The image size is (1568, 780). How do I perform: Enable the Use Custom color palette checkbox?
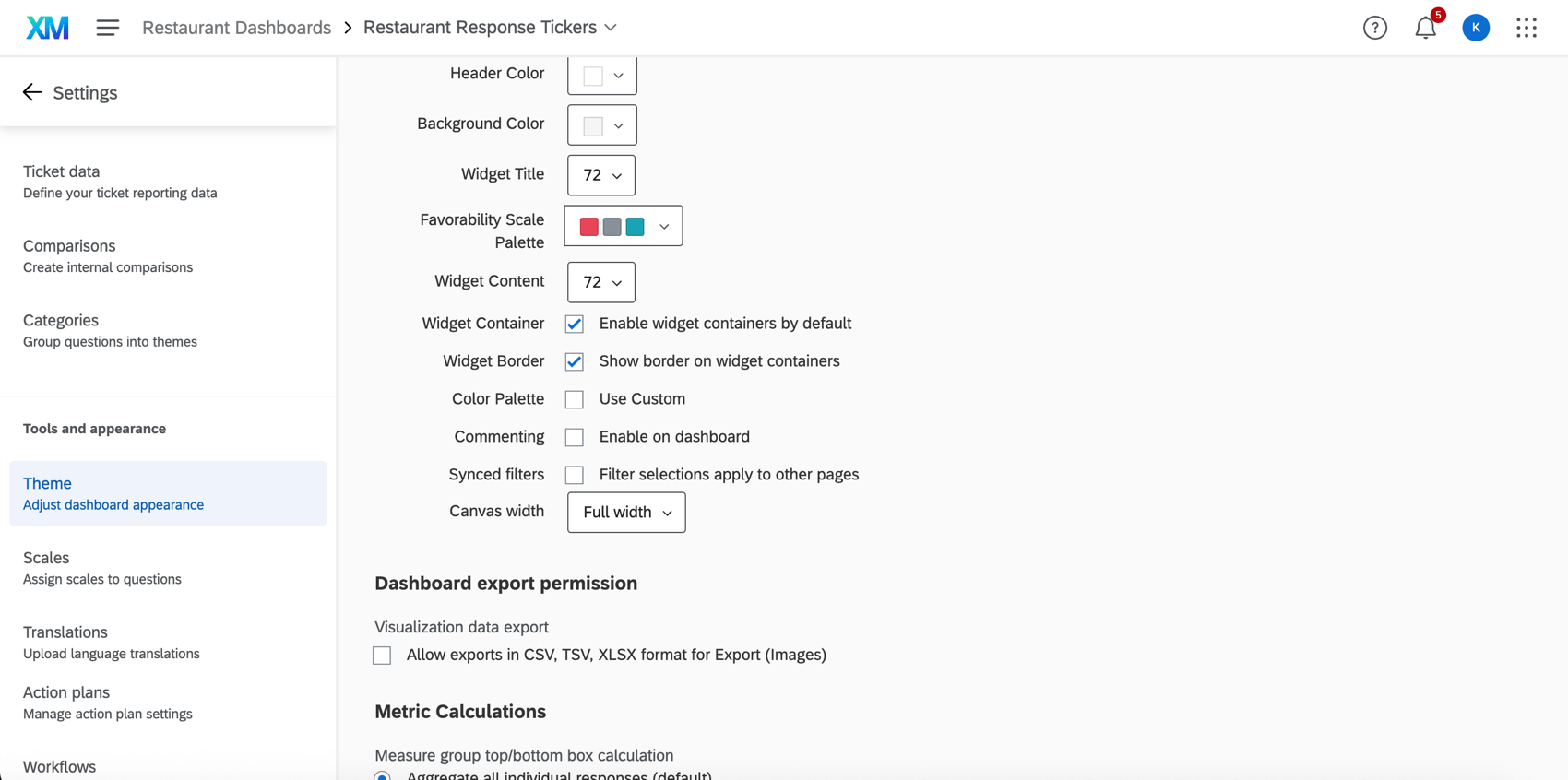[x=574, y=399]
